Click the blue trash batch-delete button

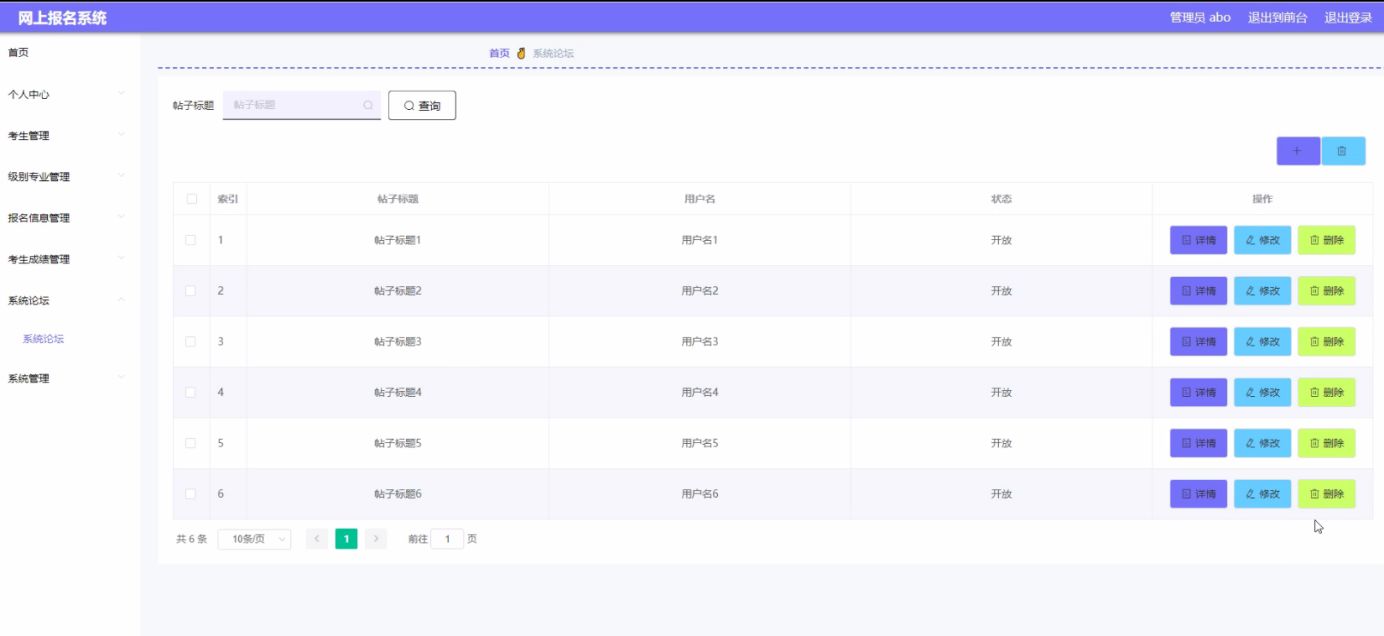tap(1343, 151)
